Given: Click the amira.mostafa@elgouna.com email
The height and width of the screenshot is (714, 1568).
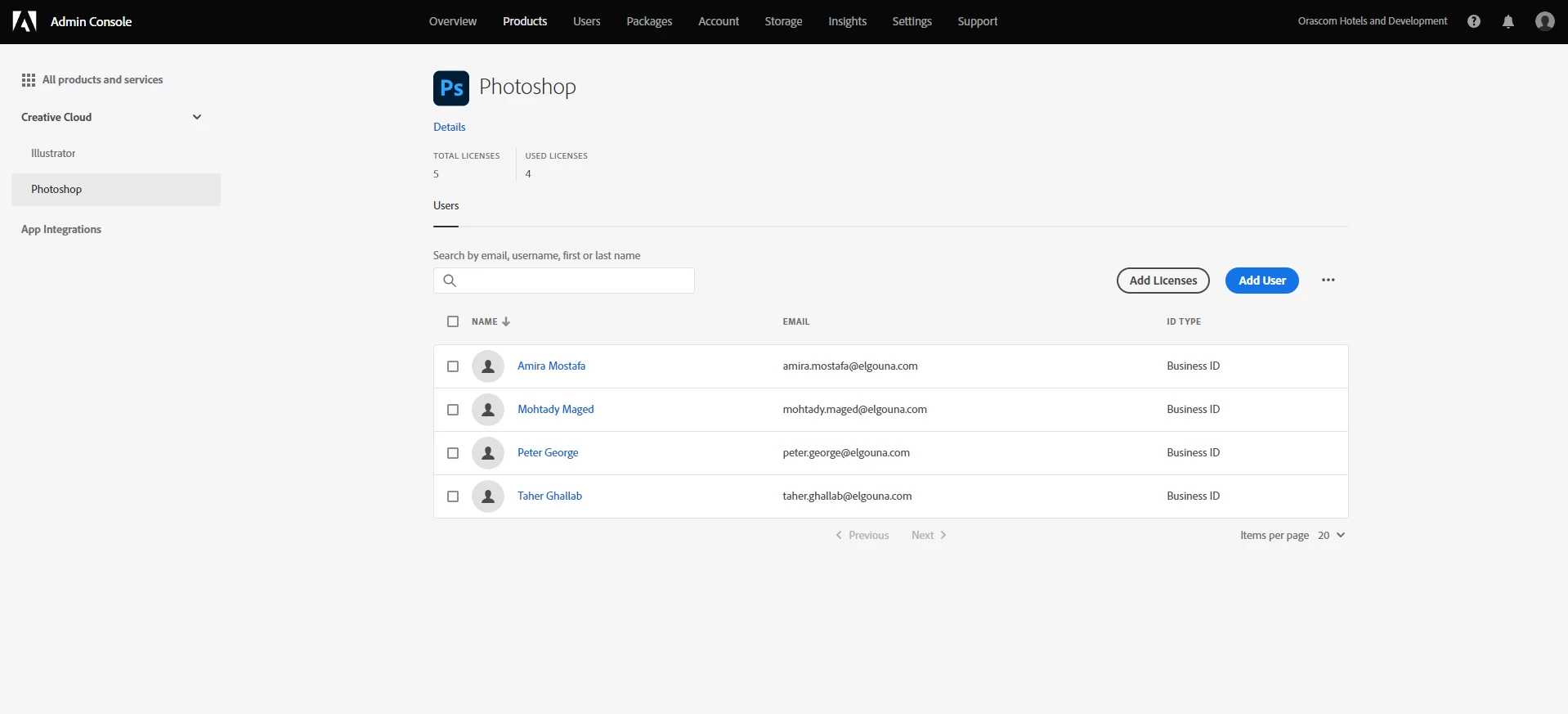Looking at the screenshot, I should [x=850, y=366].
